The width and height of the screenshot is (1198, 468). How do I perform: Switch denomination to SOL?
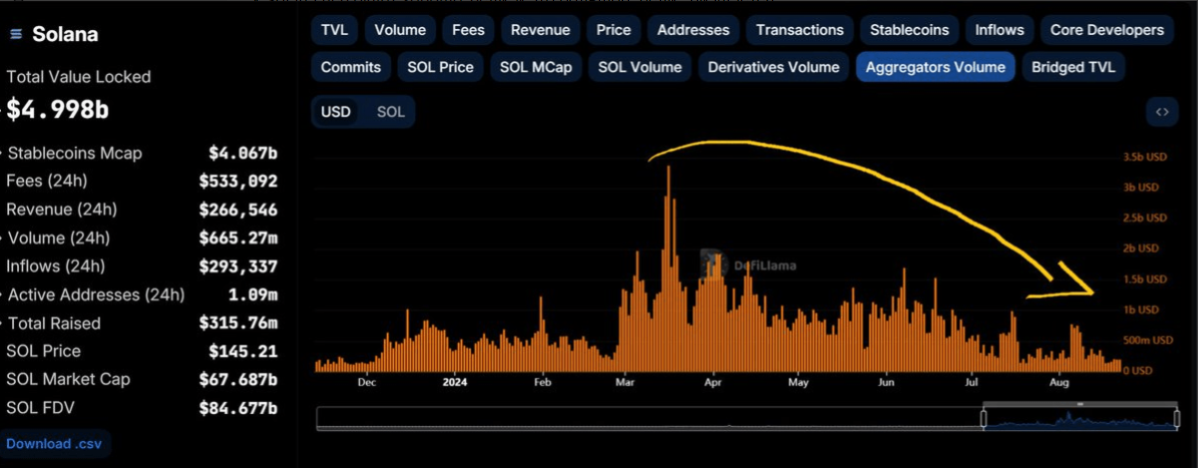(390, 112)
